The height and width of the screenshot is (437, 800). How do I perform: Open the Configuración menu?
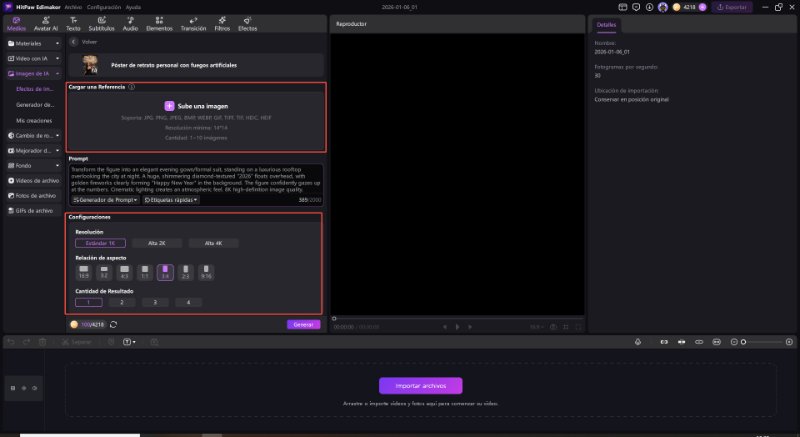click(103, 6)
